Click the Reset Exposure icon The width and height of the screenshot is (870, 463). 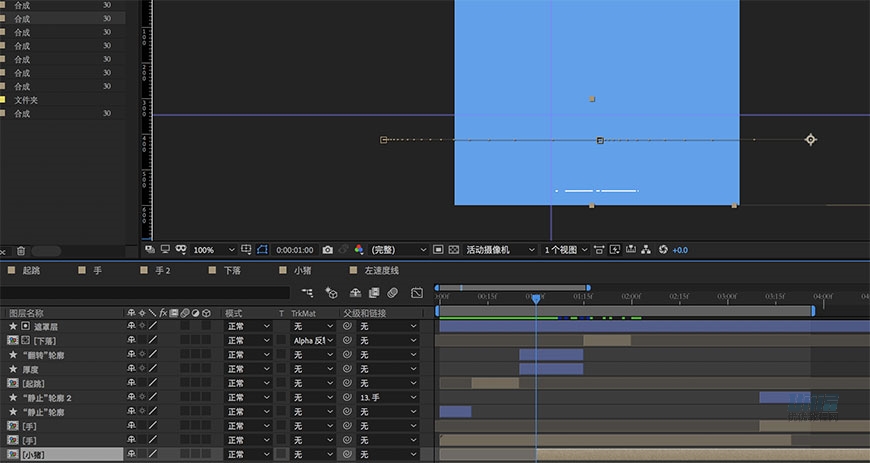[663, 250]
